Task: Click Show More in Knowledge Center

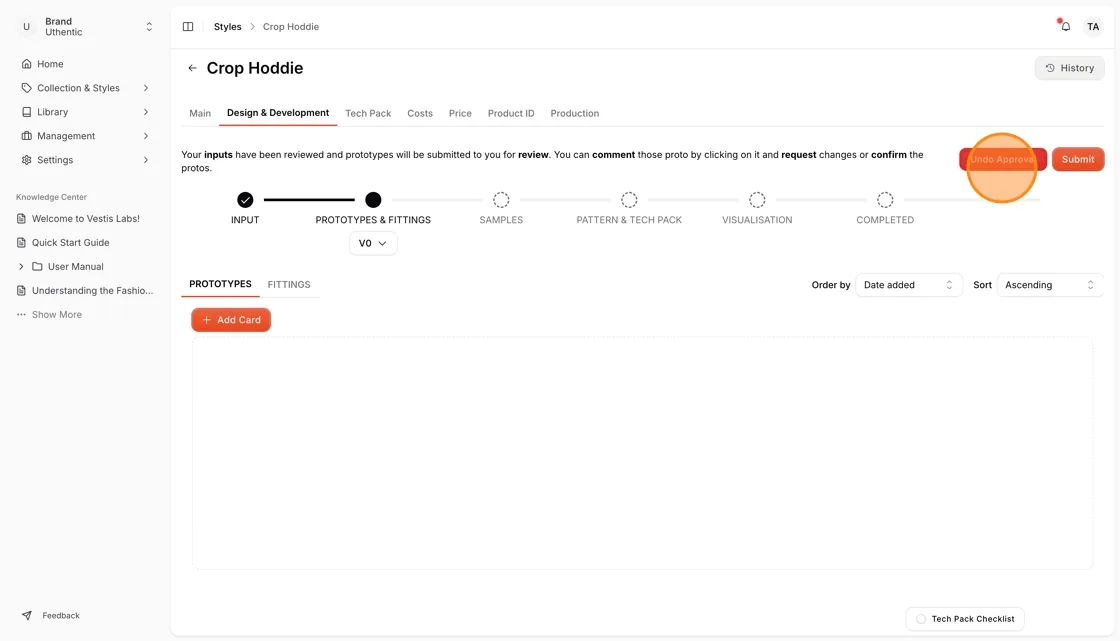Action: pos(56,314)
